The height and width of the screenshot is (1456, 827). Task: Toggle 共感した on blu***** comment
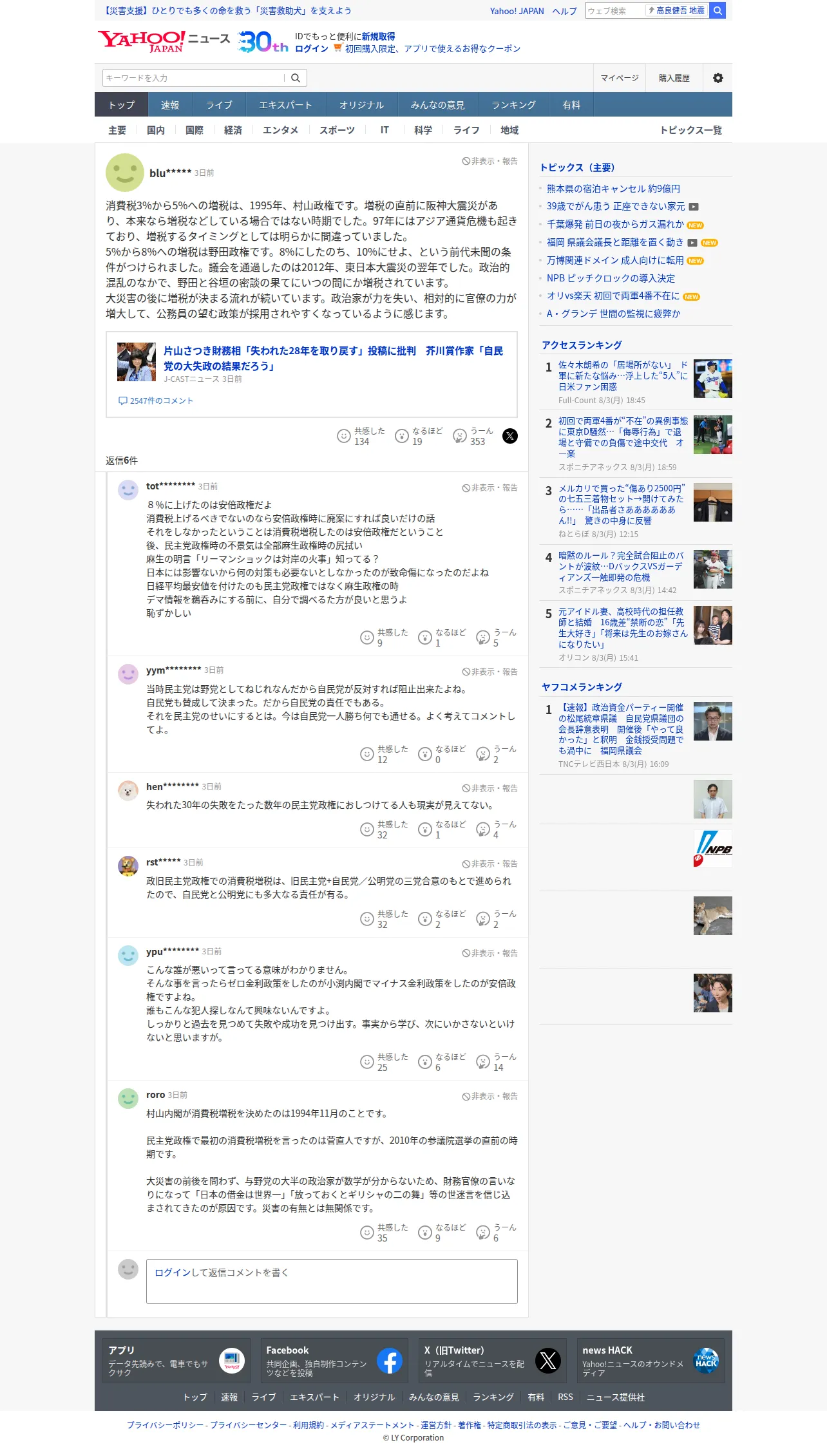click(x=361, y=436)
